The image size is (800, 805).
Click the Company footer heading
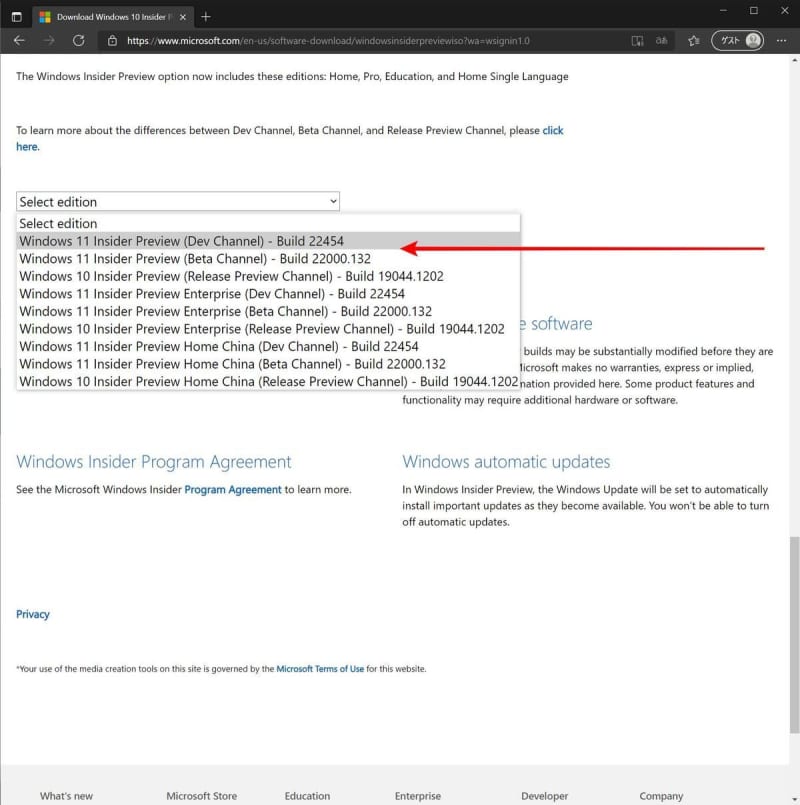click(x=661, y=796)
